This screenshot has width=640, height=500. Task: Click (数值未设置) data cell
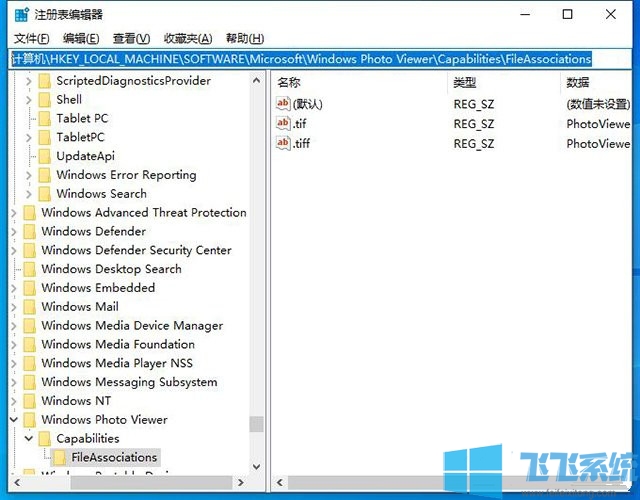click(598, 104)
